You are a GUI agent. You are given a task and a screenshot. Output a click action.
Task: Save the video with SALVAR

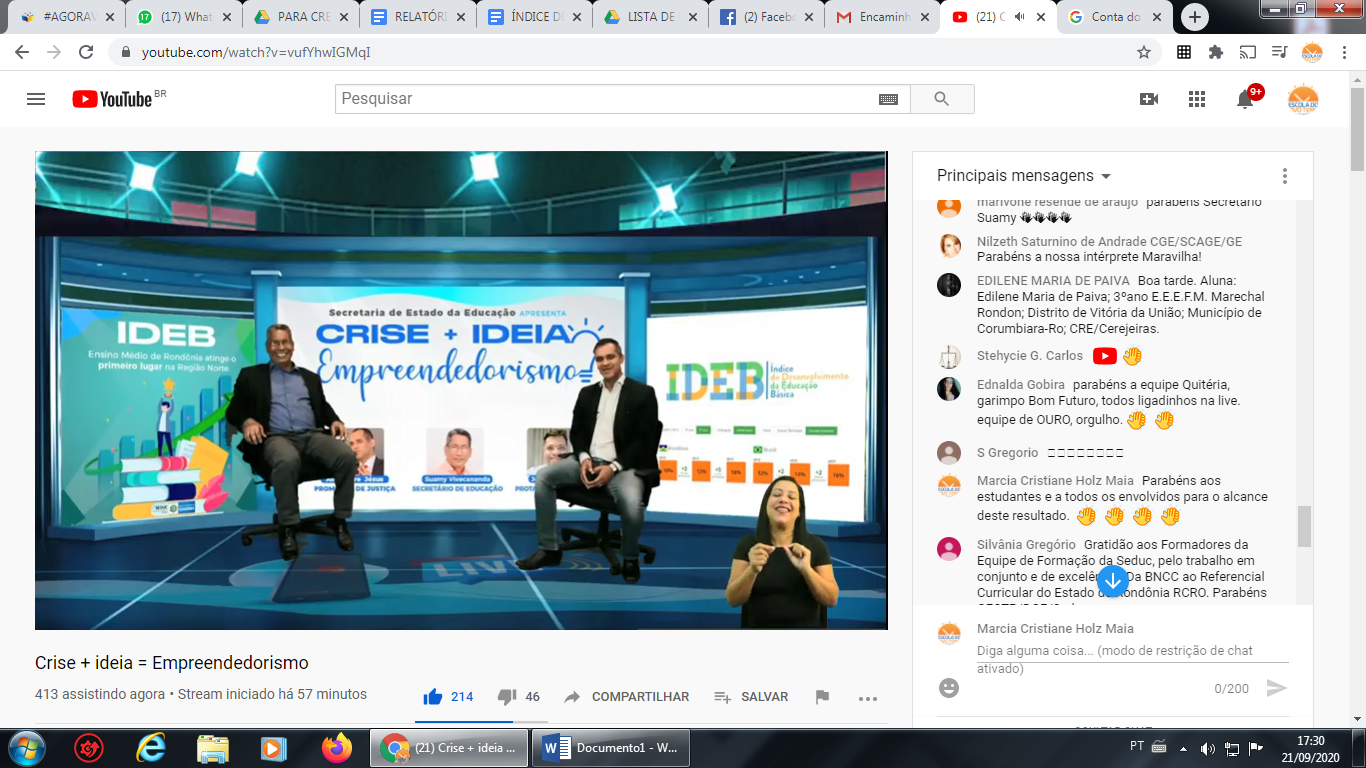click(x=751, y=697)
